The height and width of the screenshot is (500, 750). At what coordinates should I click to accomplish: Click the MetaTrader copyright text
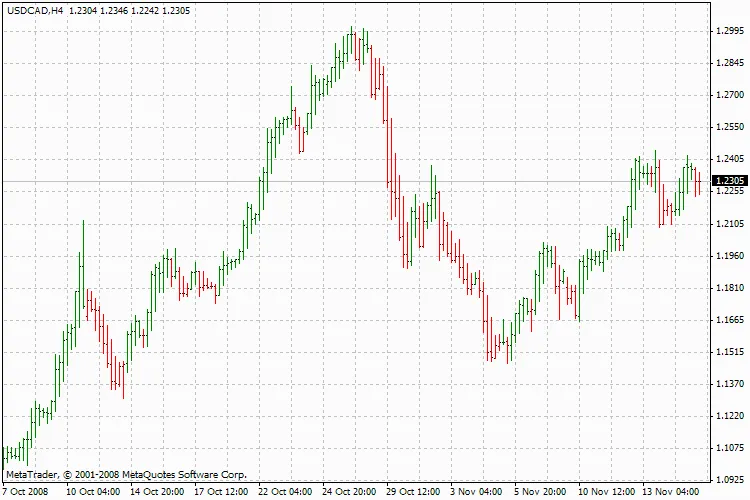(x=126, y=475)
